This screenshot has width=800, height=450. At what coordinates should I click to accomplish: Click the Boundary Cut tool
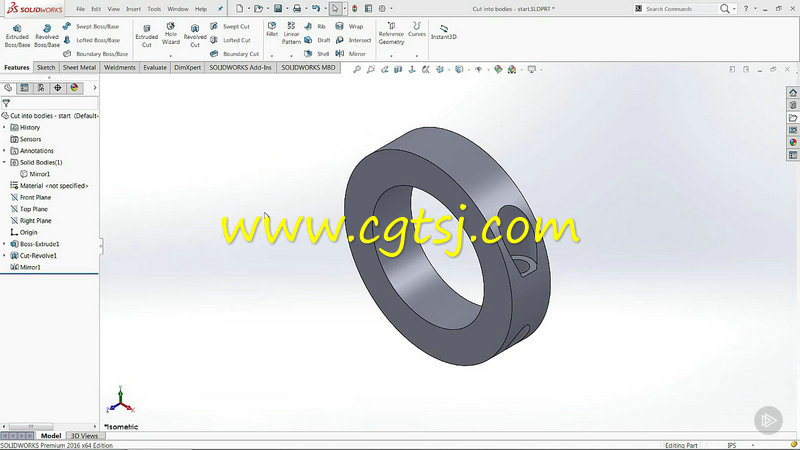coord(235,54)
